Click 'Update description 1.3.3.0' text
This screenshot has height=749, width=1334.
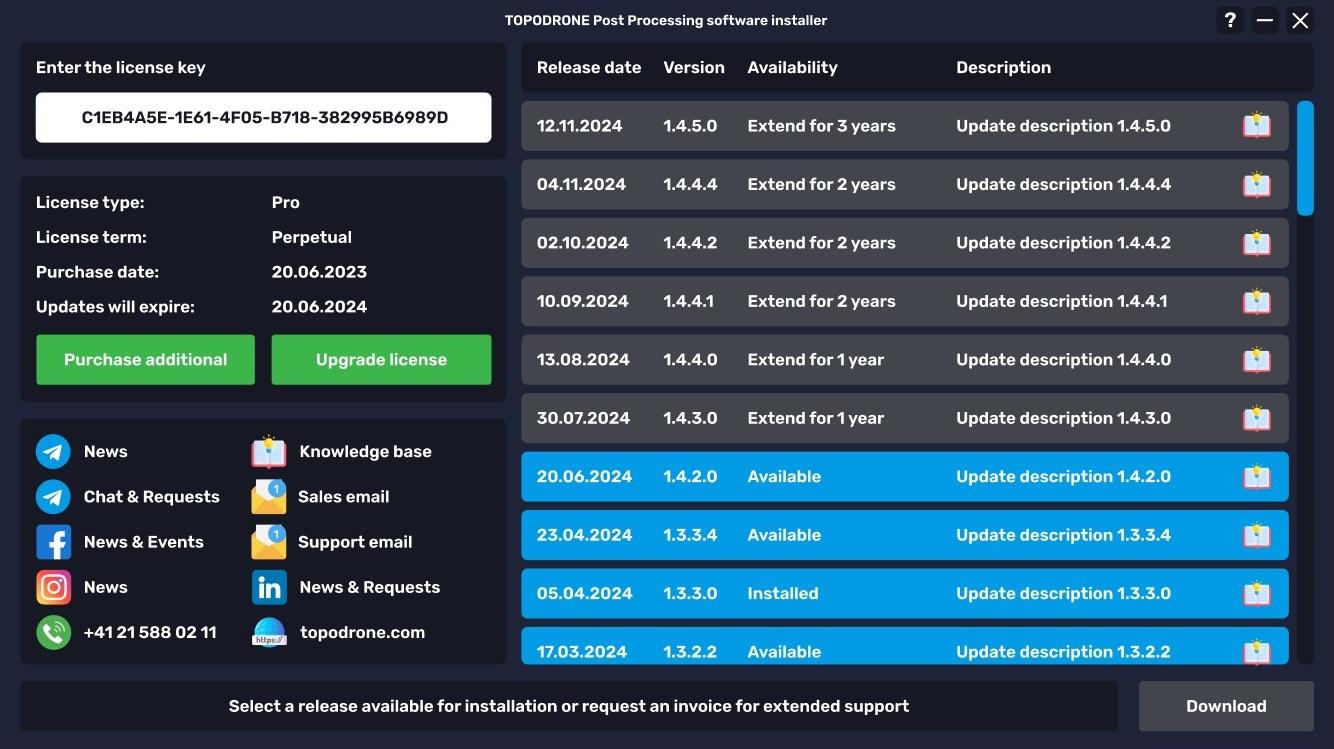pos(1063,594)
